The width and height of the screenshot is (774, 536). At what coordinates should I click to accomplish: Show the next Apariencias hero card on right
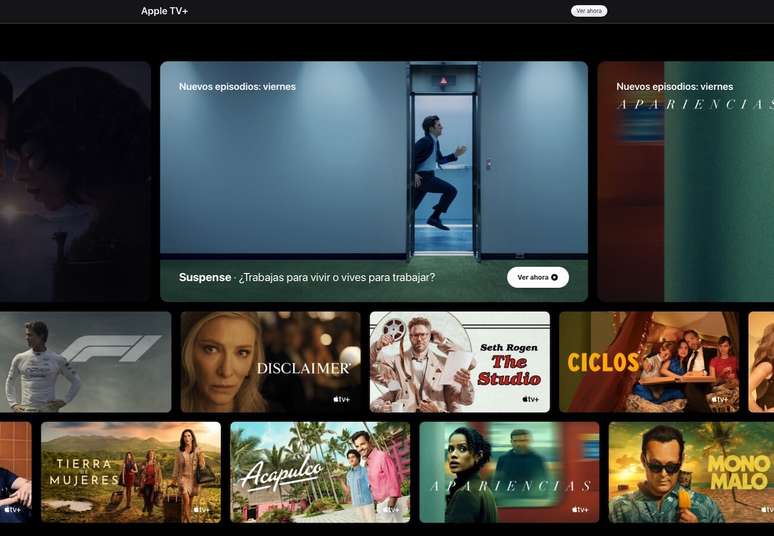(x=685, y=180)
